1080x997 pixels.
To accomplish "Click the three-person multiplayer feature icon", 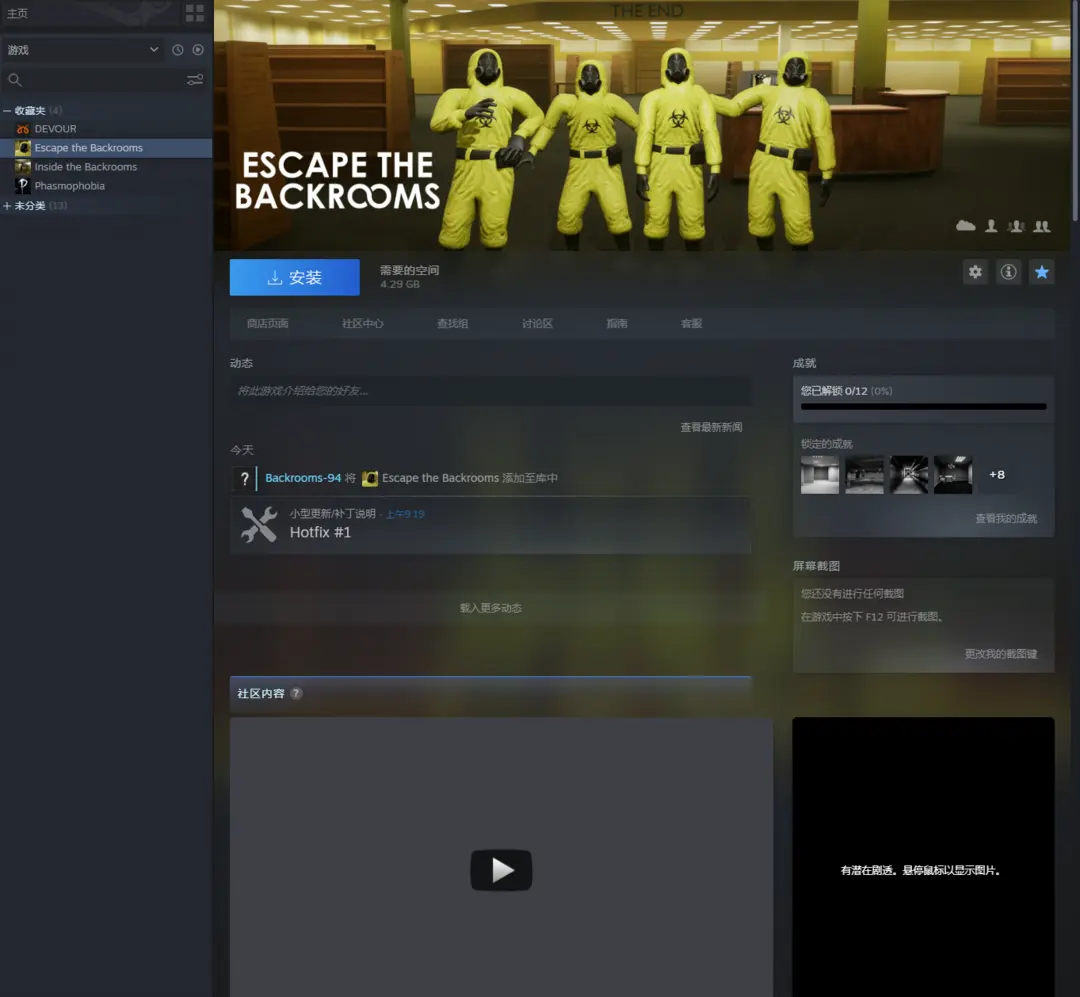I will pyautogui.click(x=1016, y=225).
